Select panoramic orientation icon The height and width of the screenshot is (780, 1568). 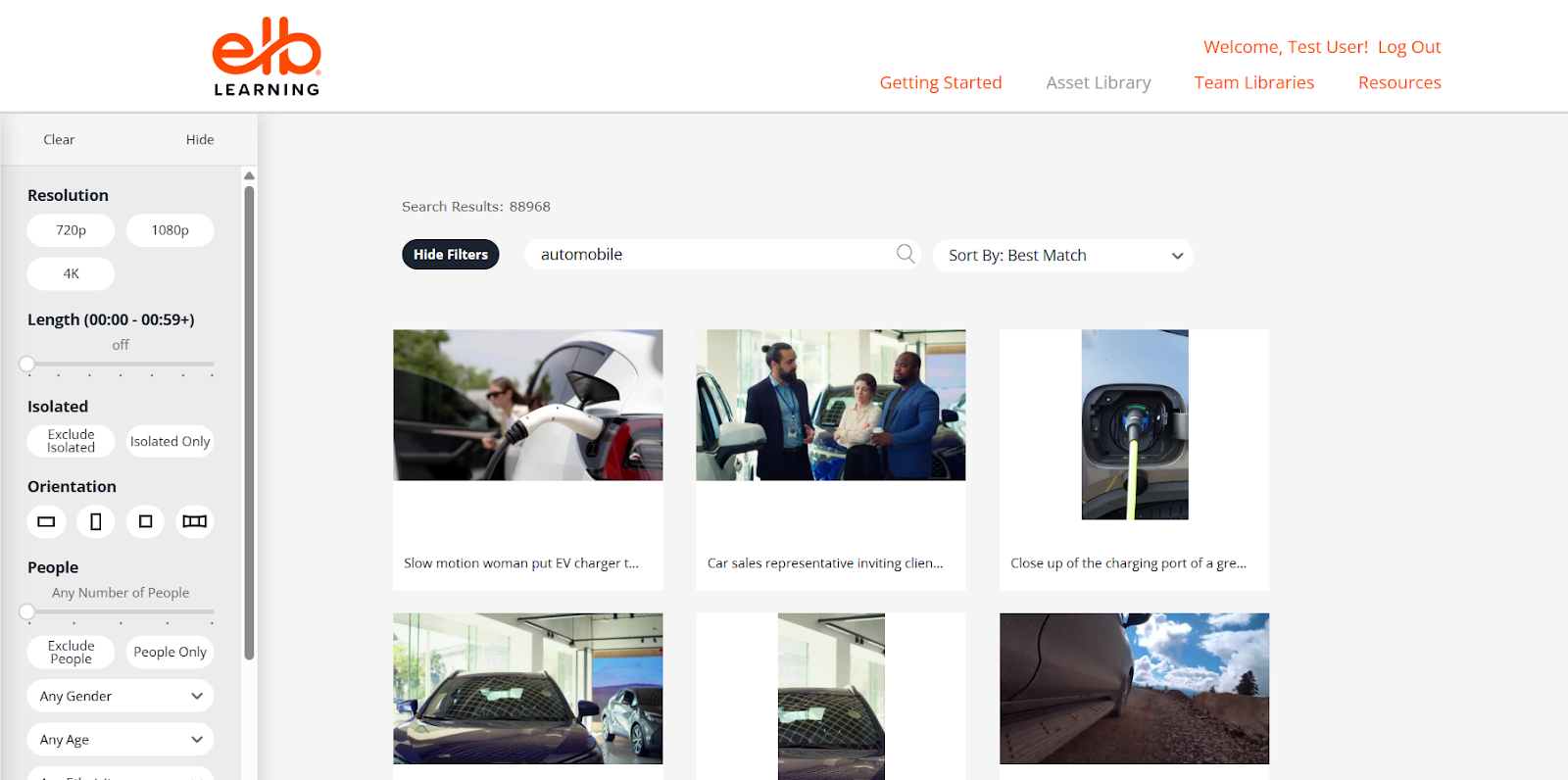(x=195, y=521)
